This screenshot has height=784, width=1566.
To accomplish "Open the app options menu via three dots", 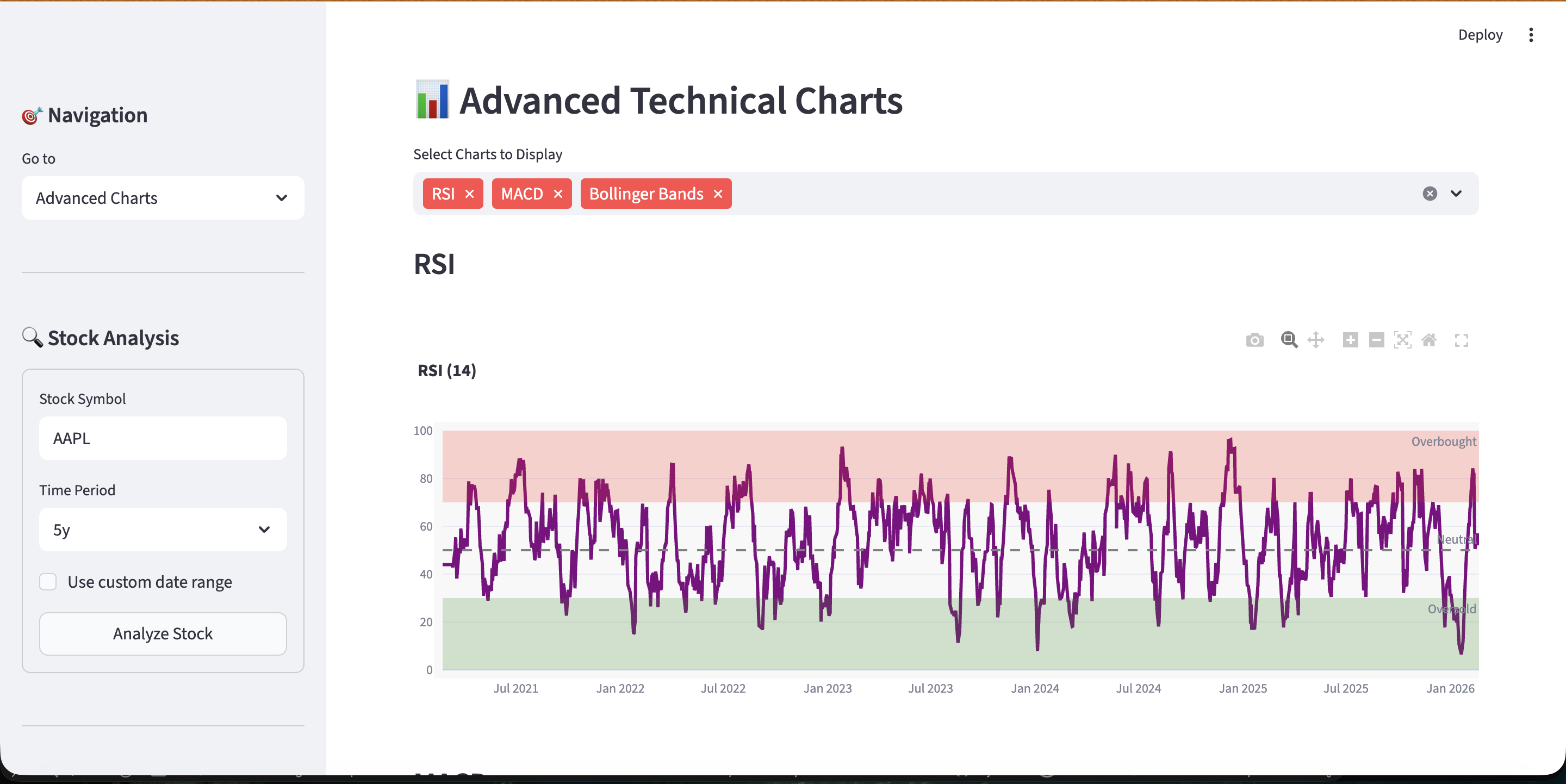I will click(1531, 35).
